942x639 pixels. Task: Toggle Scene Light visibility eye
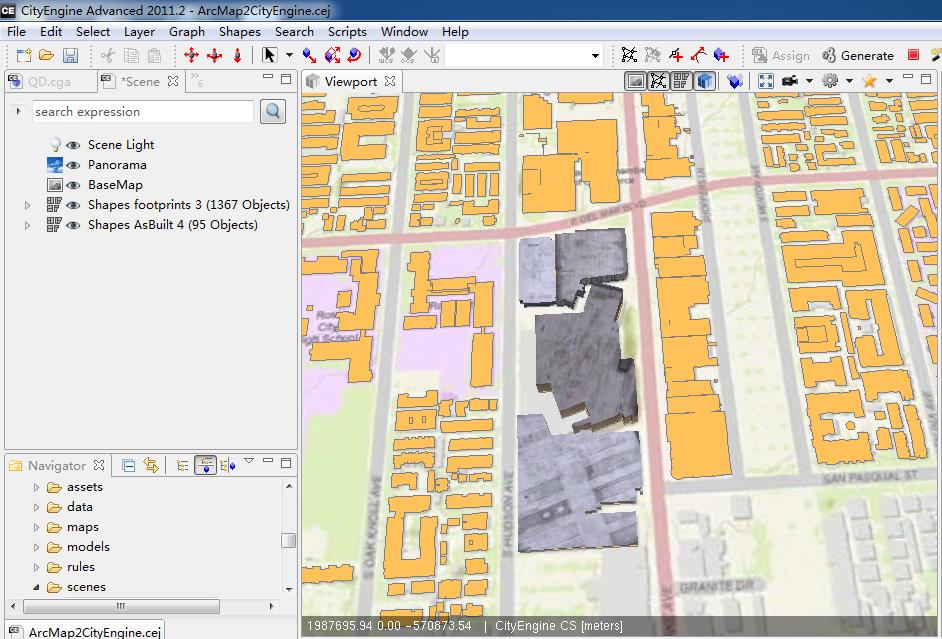tap(73, 145)
